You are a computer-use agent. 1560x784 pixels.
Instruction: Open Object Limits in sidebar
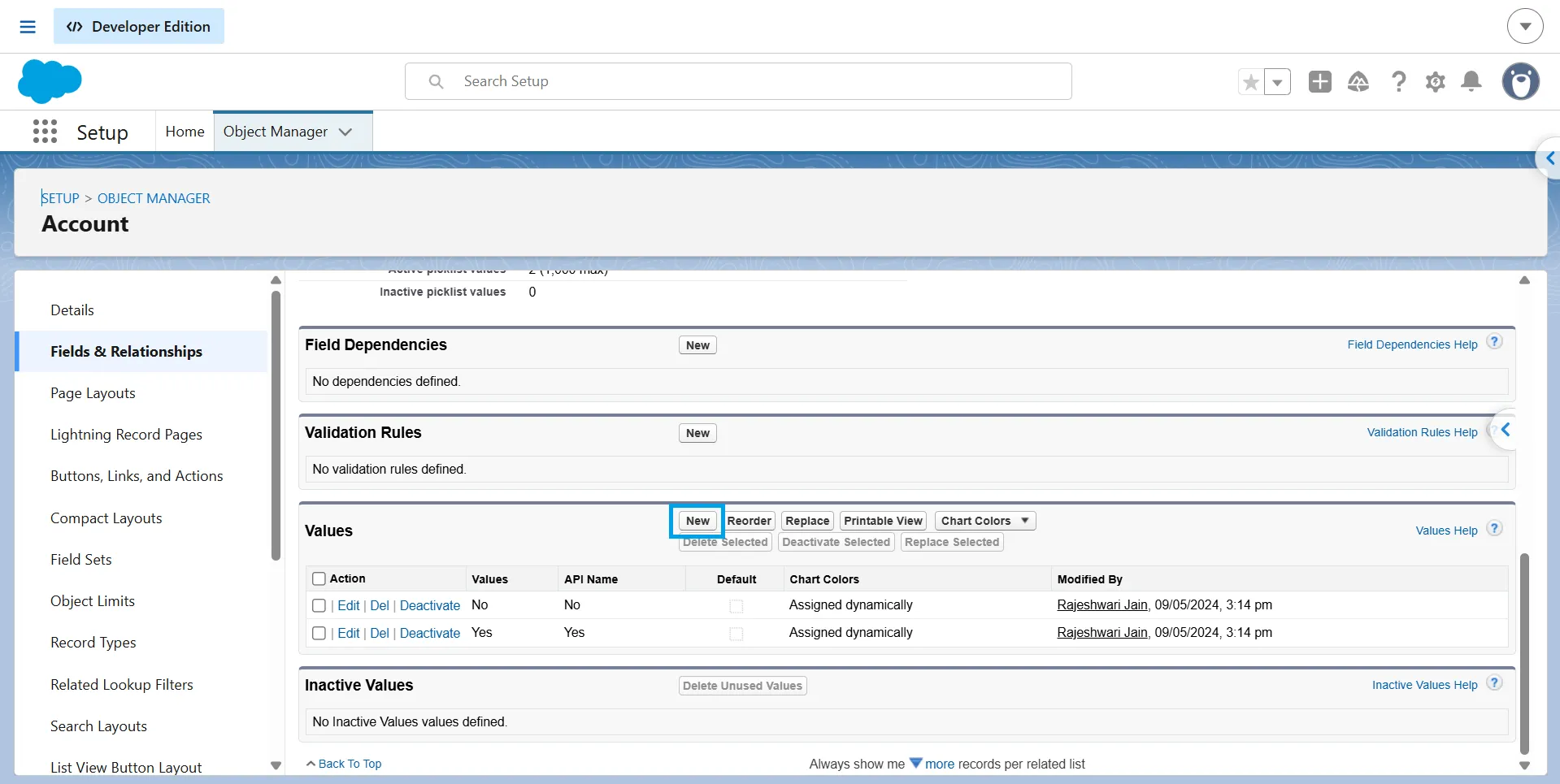point(93,601)
